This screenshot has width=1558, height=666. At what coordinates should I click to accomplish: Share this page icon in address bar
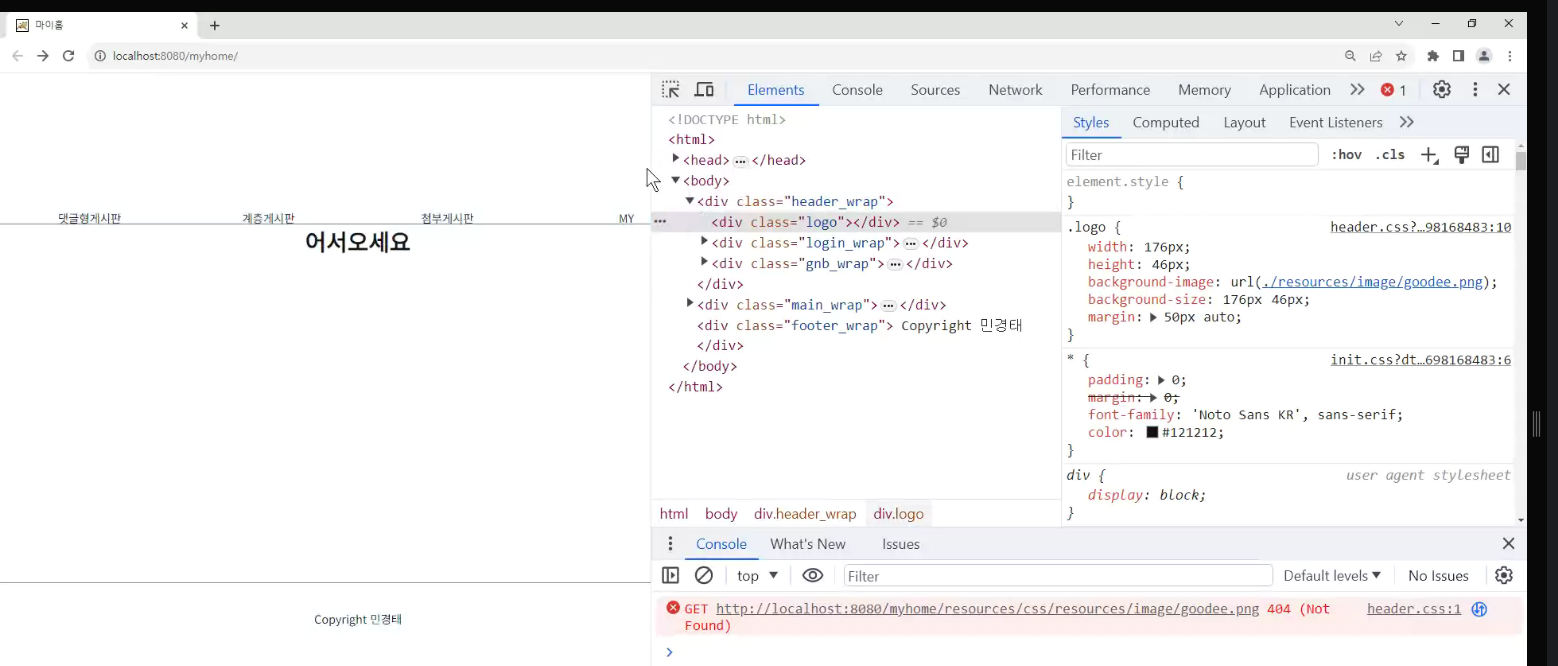coord(1377,56)
